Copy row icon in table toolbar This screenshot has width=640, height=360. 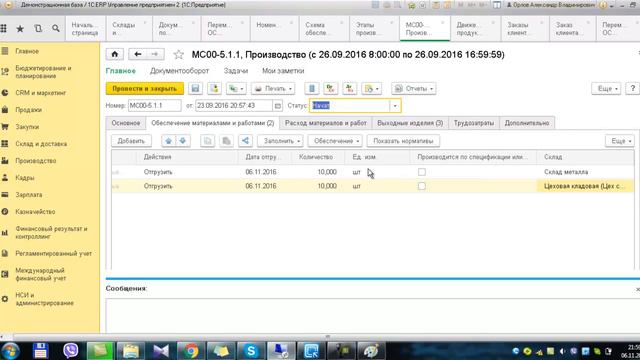(x=208, y=141)
